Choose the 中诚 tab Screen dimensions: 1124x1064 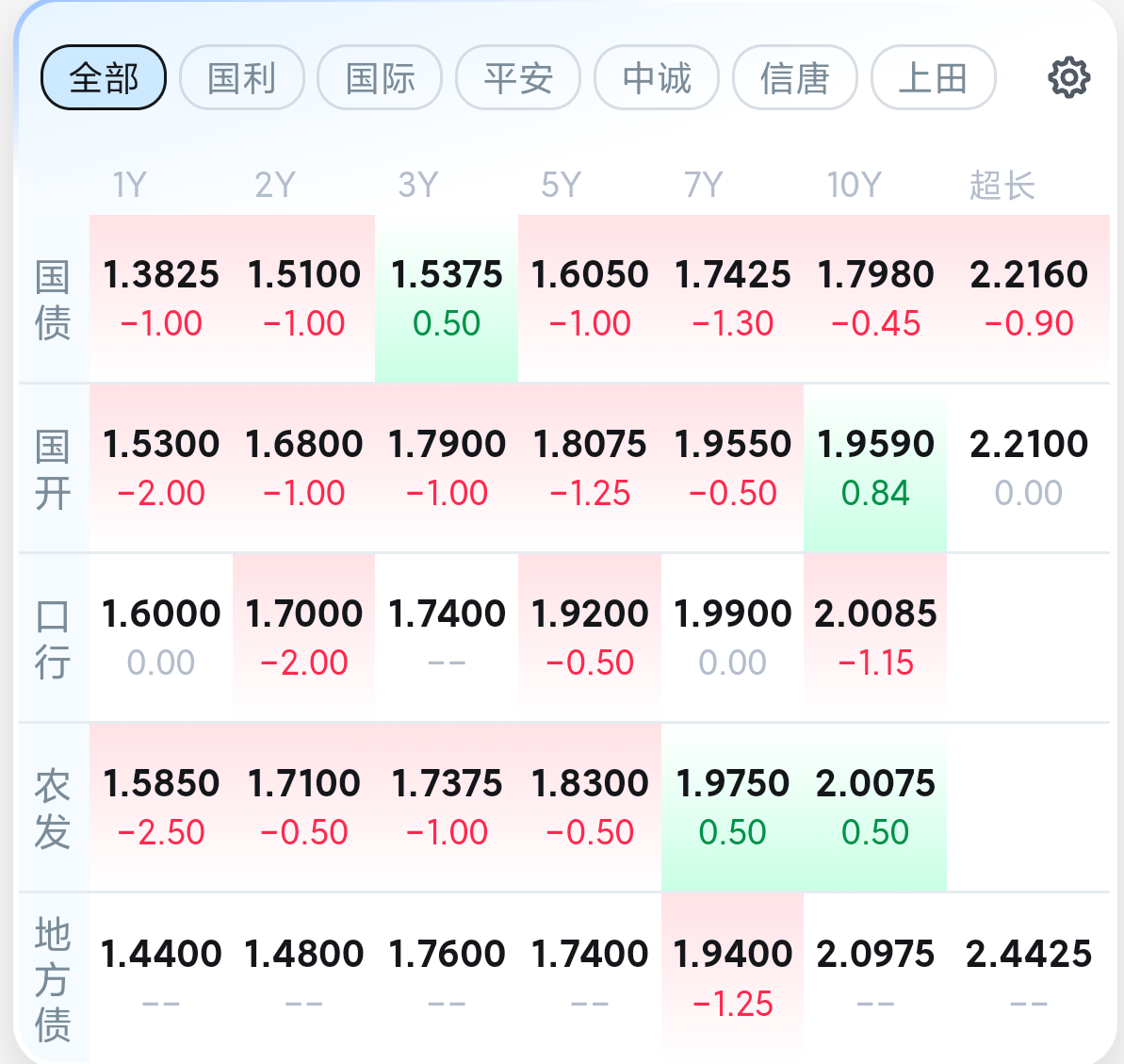pyautogui.click(x=657, y=77)
